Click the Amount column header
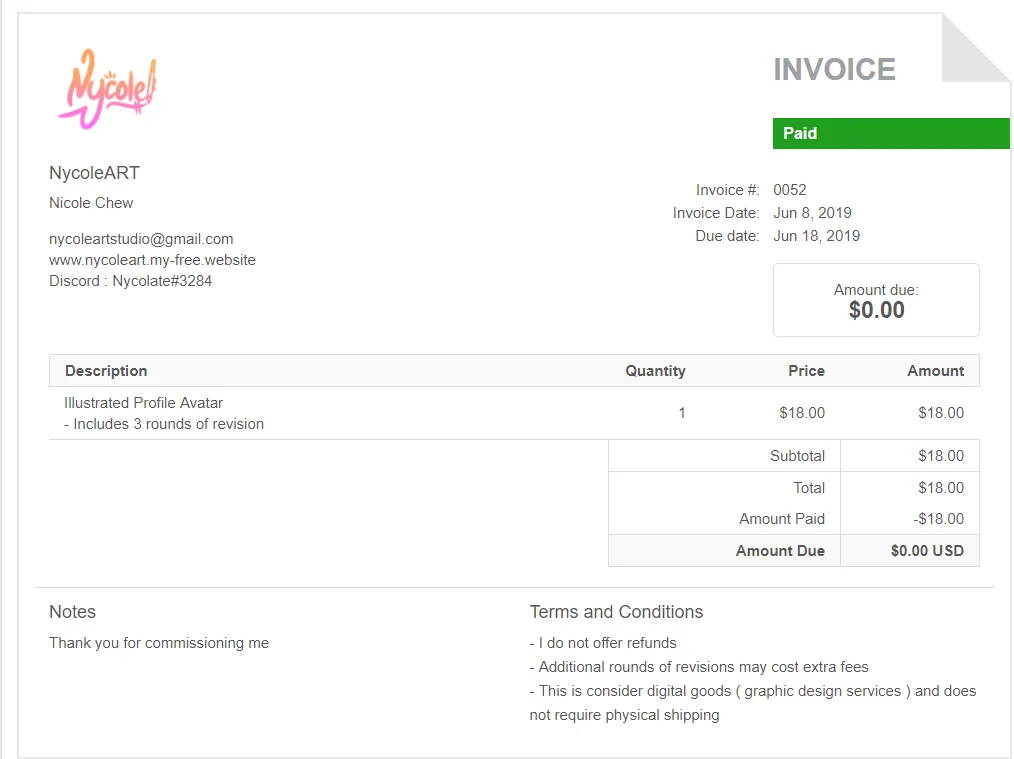Screen dimensions: 1014x759 935,371
